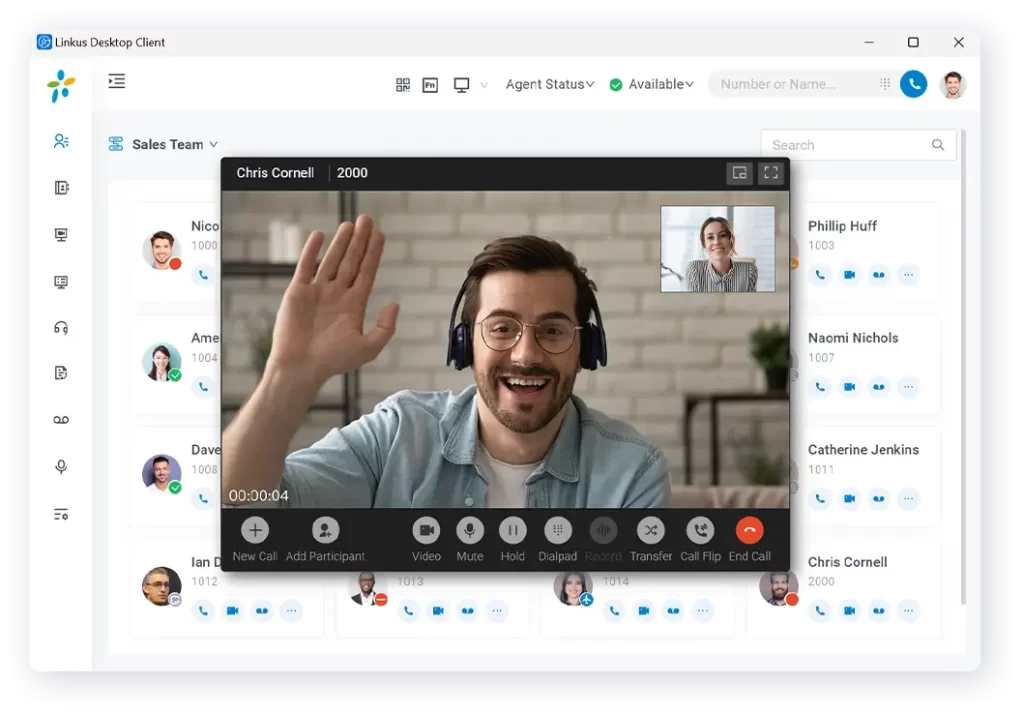Add Participant to the current call
Viewport: 1024px width, 715px height.
click(x=325, y=531)
